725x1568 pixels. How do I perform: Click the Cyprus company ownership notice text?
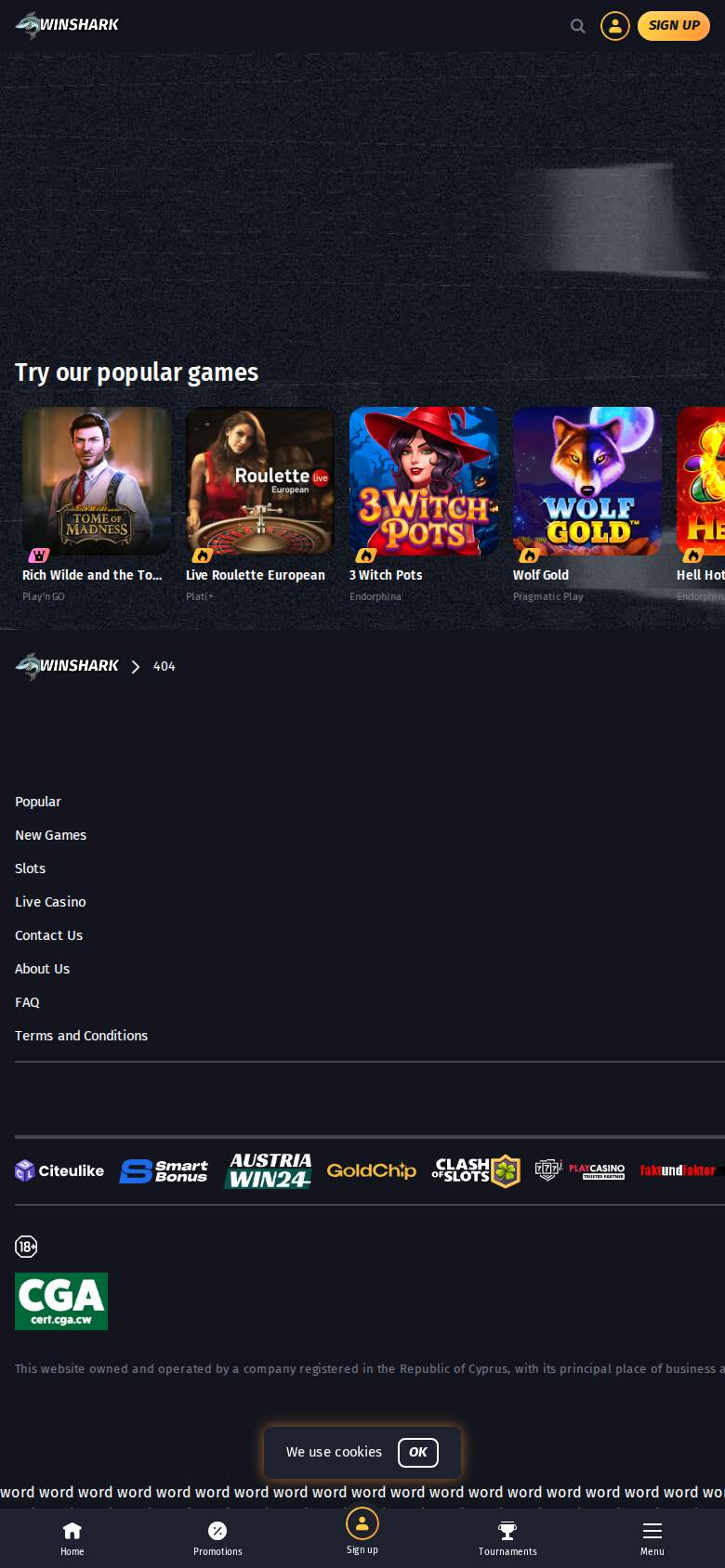370,1368
